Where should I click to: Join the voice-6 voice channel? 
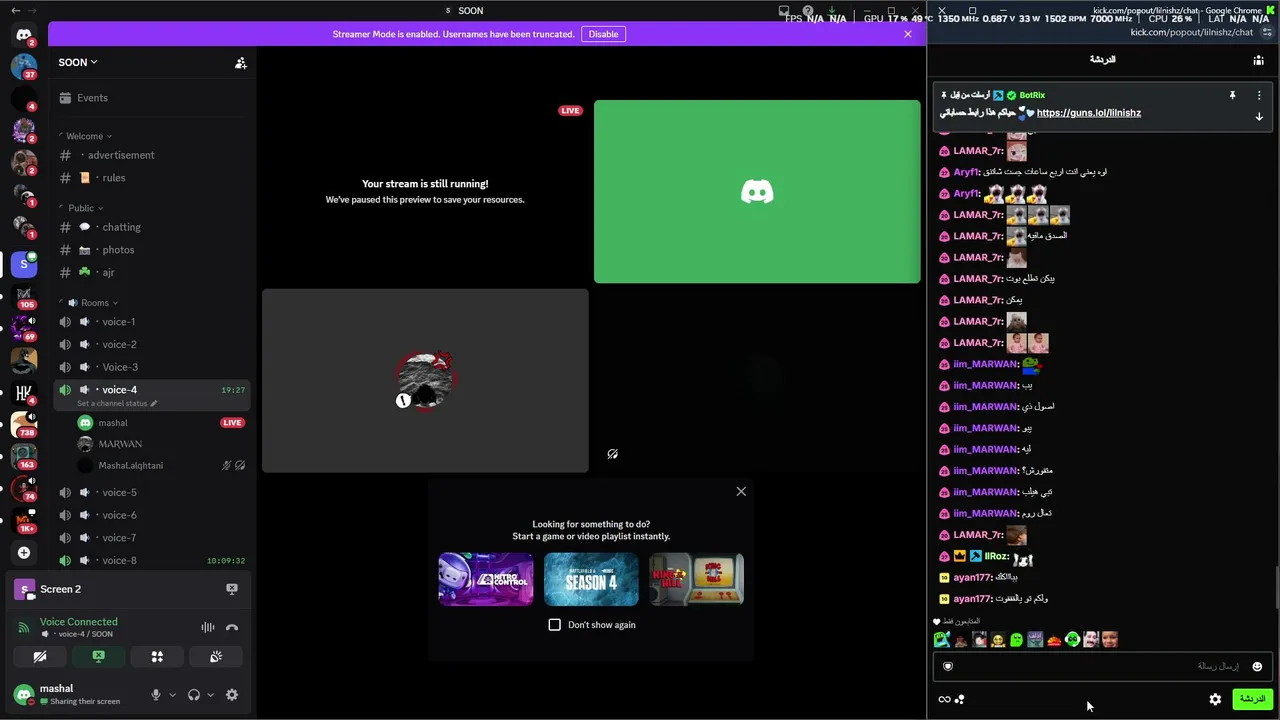click(x=151, y=515)
